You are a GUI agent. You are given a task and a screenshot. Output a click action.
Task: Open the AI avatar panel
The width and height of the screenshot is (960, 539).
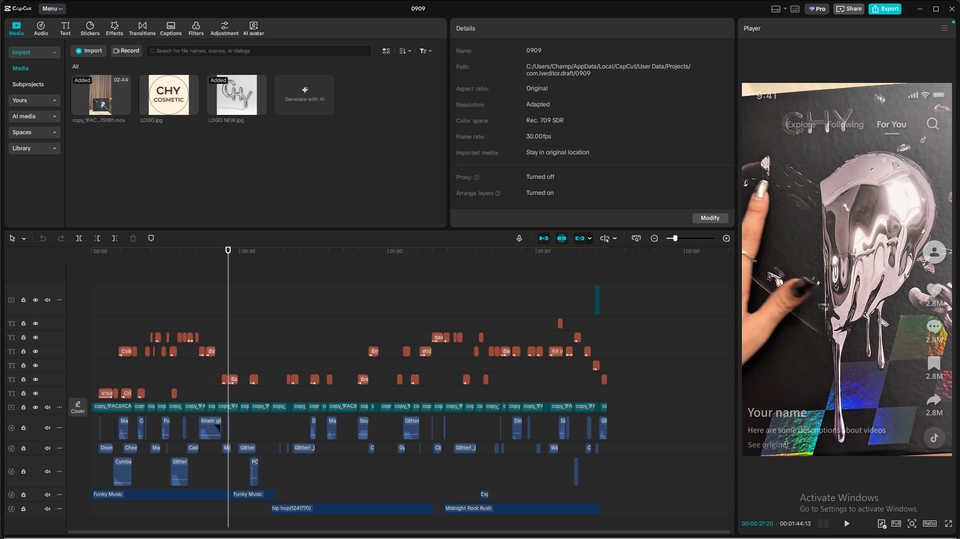pos(253,28)
